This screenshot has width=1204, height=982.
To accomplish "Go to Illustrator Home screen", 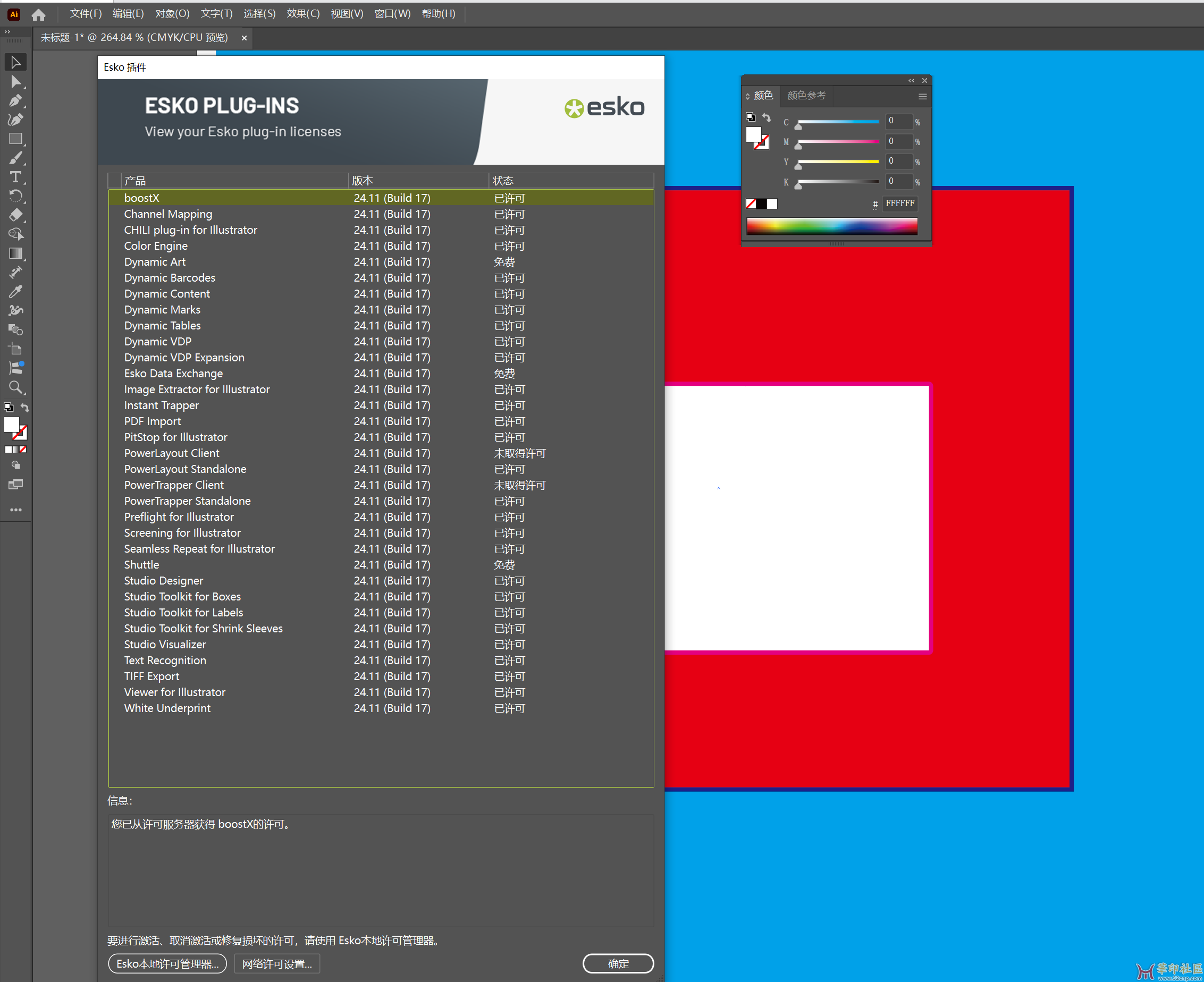I will [x=38, y=14].
